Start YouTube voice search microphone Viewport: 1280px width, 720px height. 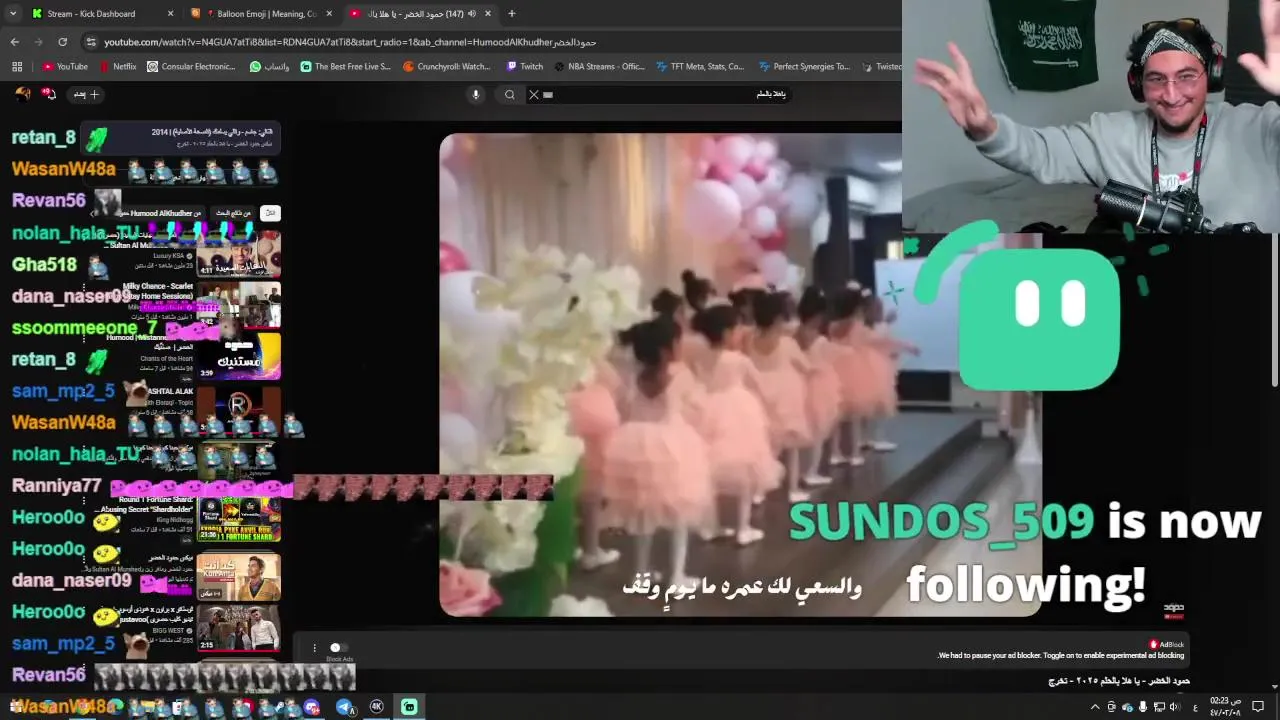pos(475,95)
